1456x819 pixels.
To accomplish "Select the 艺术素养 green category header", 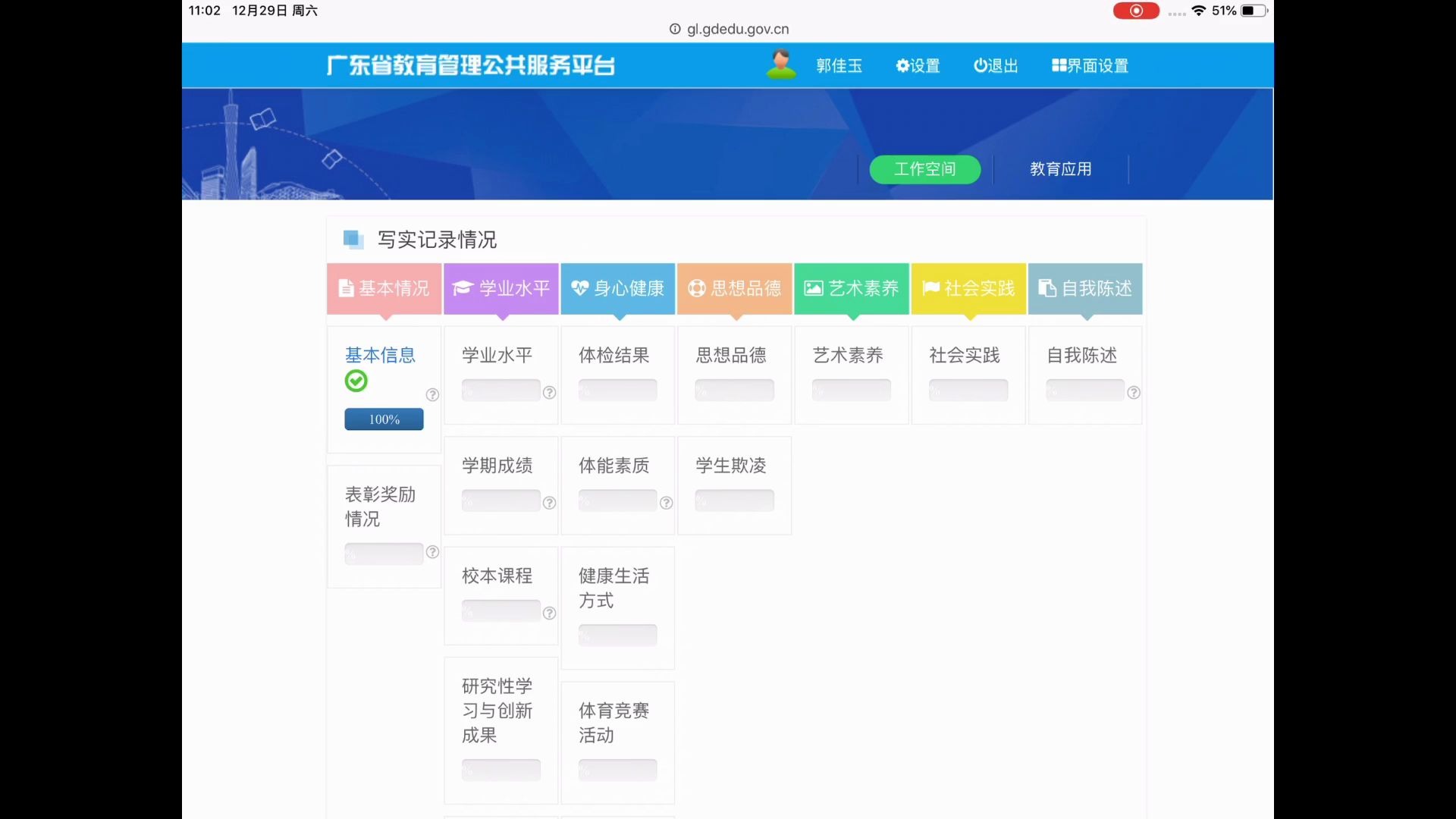I will tap(852, 288).
